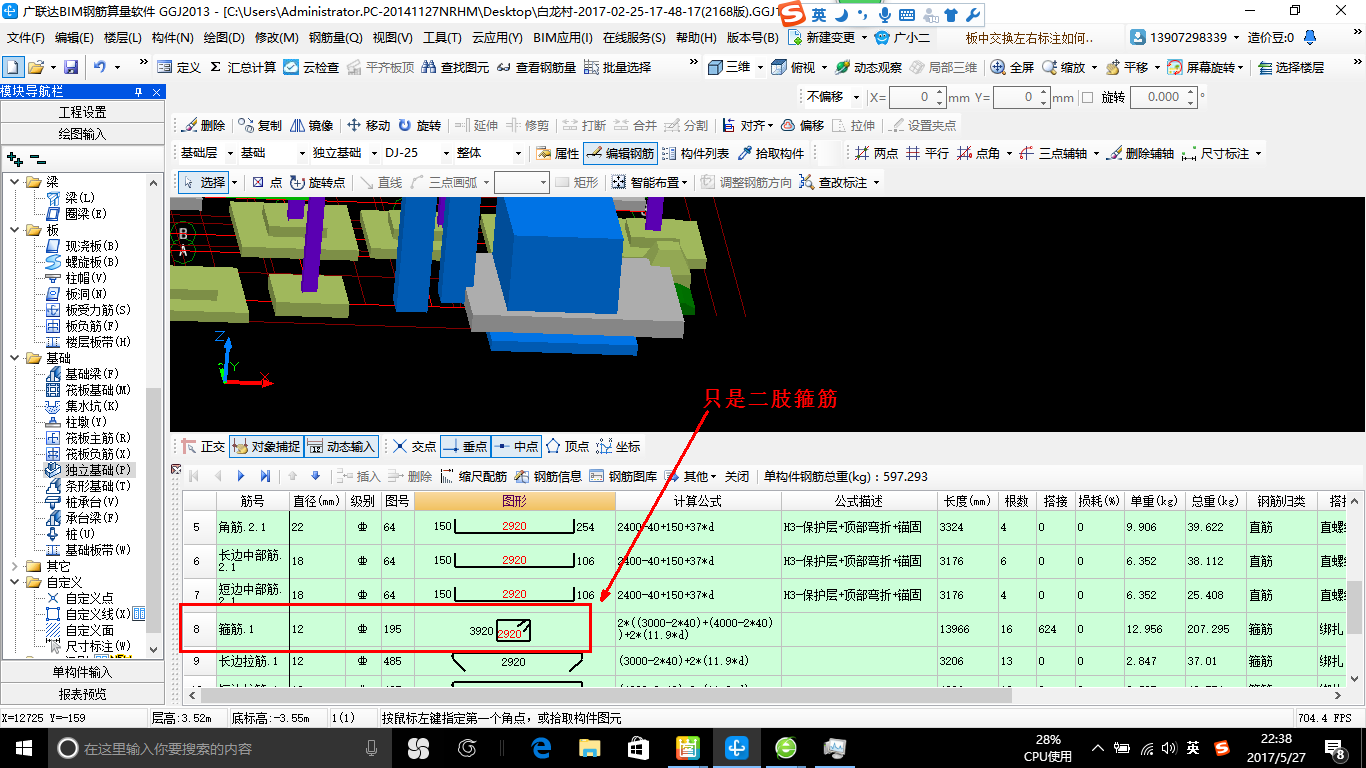The height and width of the screenshot is (768, 1366).
Task: Click 删除辅轴 delete auxiliary axis
Action: click(x=1140, y=153)
